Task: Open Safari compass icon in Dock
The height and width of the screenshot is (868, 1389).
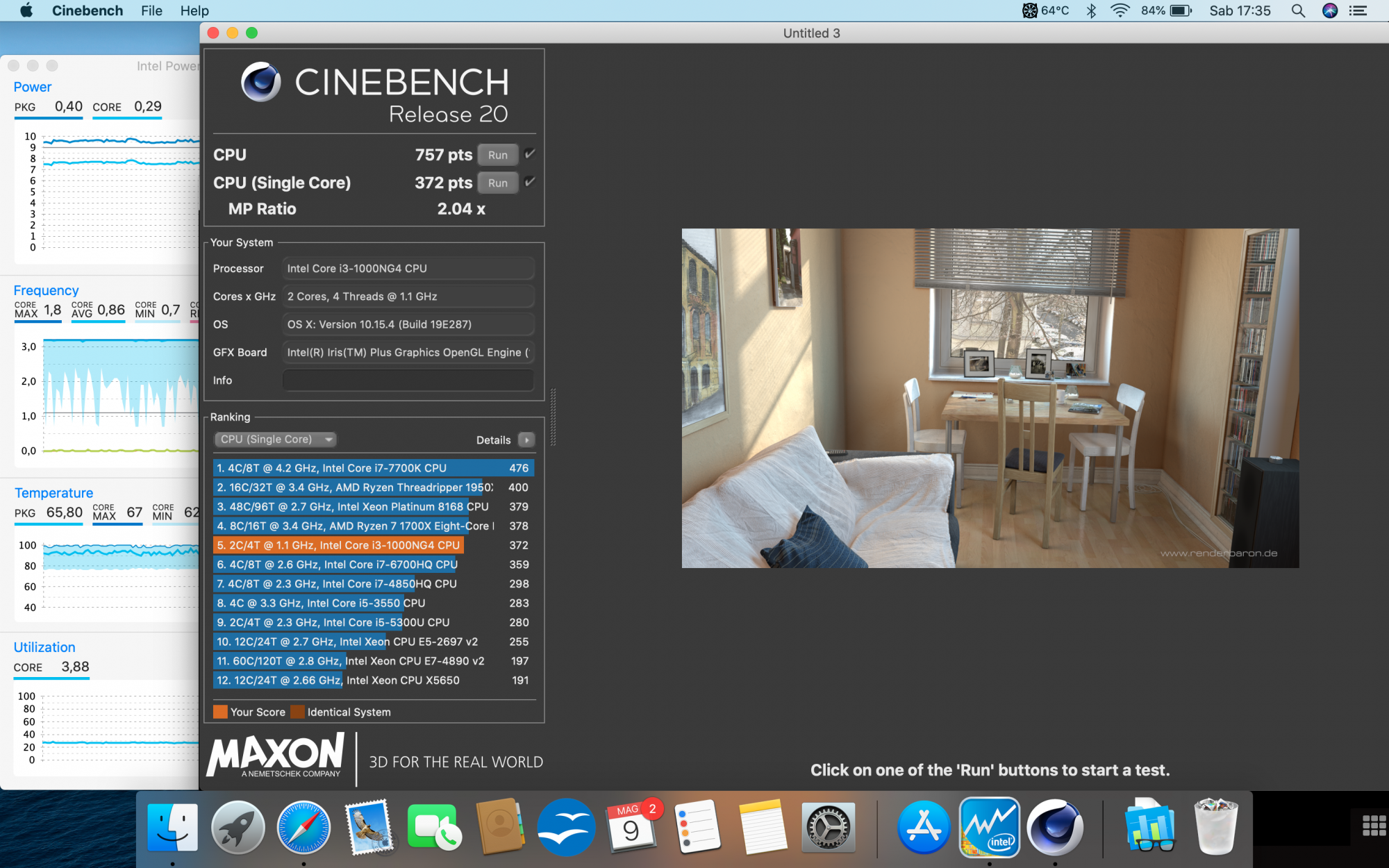Action: (x=303, y=828)
